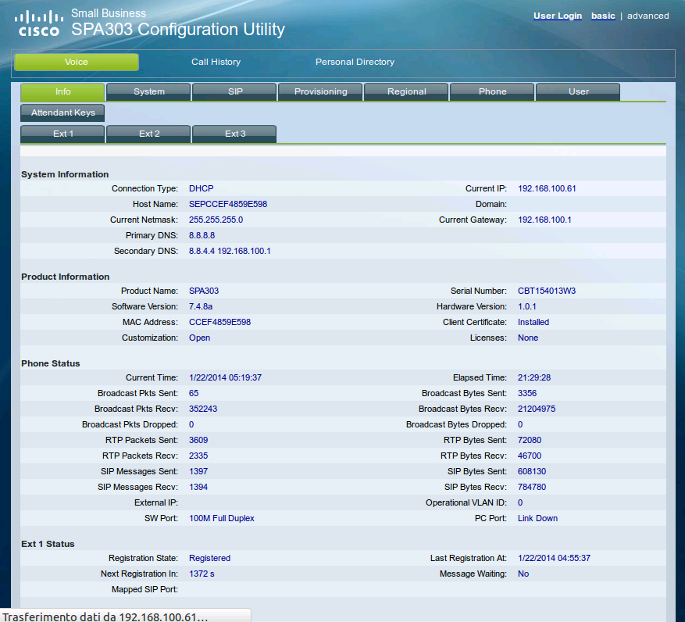
Task: Click serial number CBT154013W3
Action: tap(547, 291)
